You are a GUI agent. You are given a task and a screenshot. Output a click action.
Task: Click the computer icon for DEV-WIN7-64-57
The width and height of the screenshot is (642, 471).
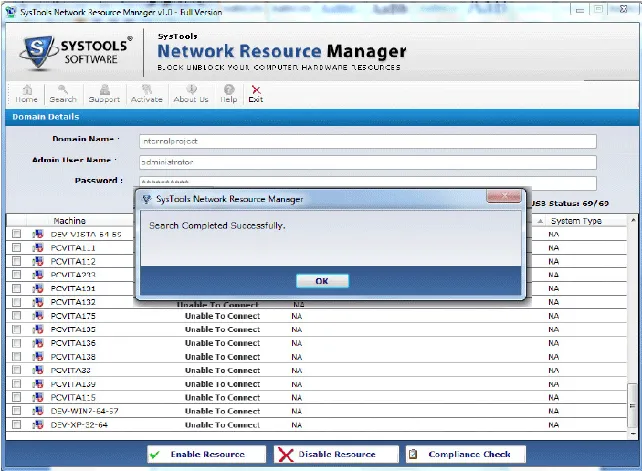click(38, 411)
